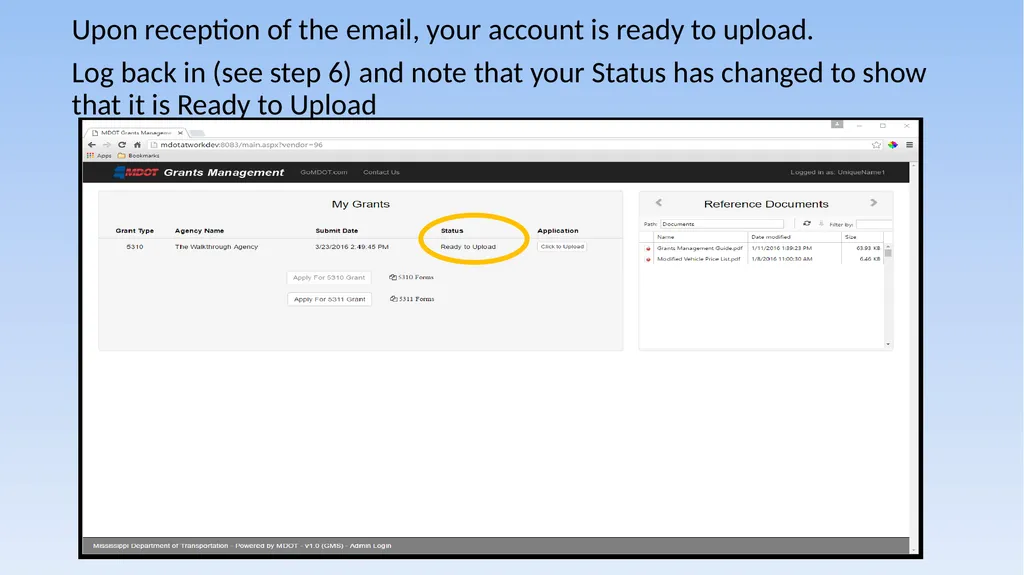This screenshot has height=575, width=1024.
Task: Click the Path field showing Documents
Action: point(722,224)
